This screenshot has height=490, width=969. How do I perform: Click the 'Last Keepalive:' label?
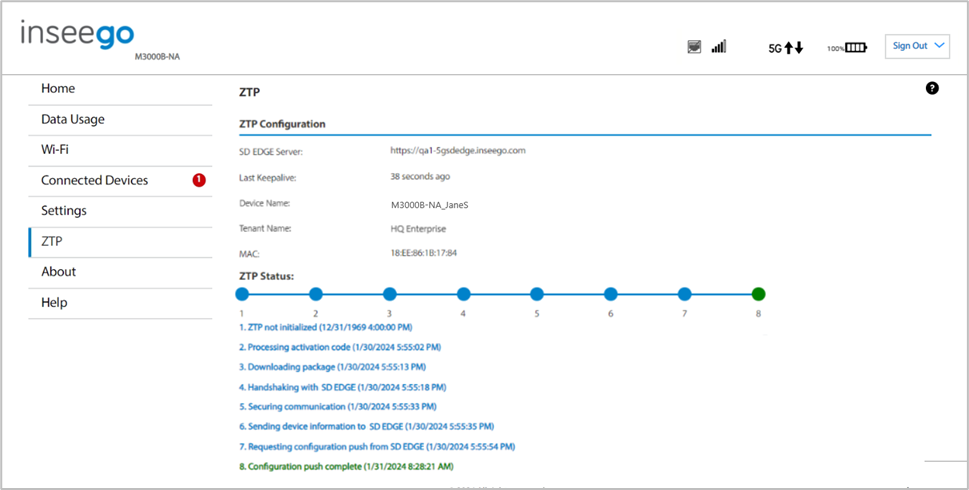pos(268,178)
